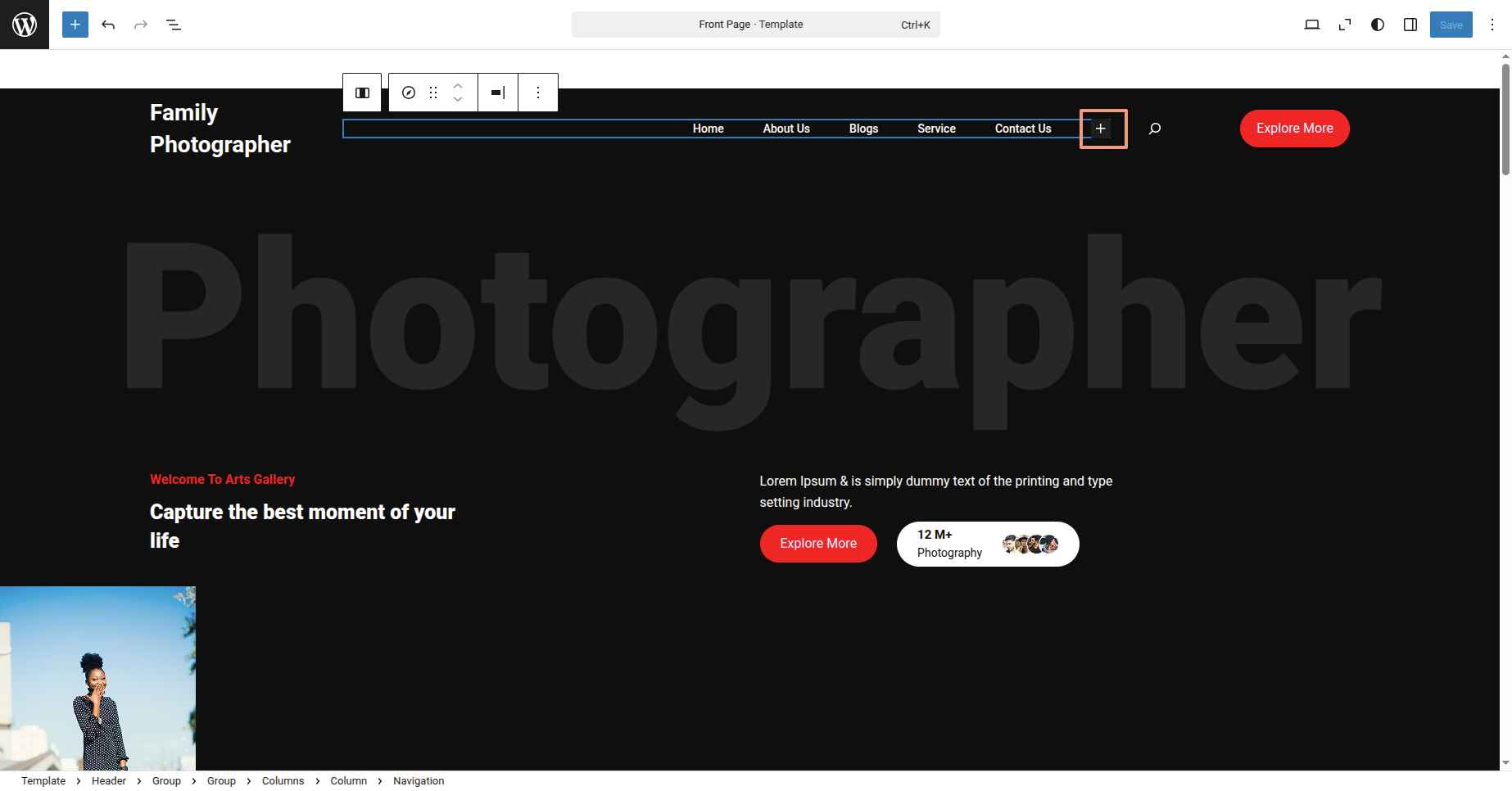Toggle the Settings sidebar panel
The width and height of the screenshot is (1512, 791).
1410,25
